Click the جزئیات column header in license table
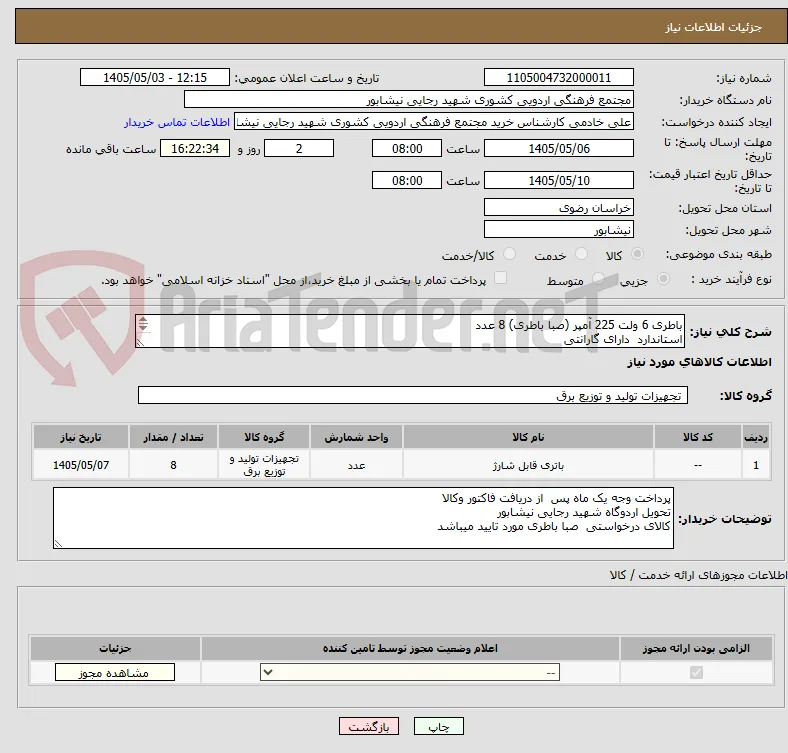This screenshot has width=788, height=753. pyautogui.click(x=115, y=648)
